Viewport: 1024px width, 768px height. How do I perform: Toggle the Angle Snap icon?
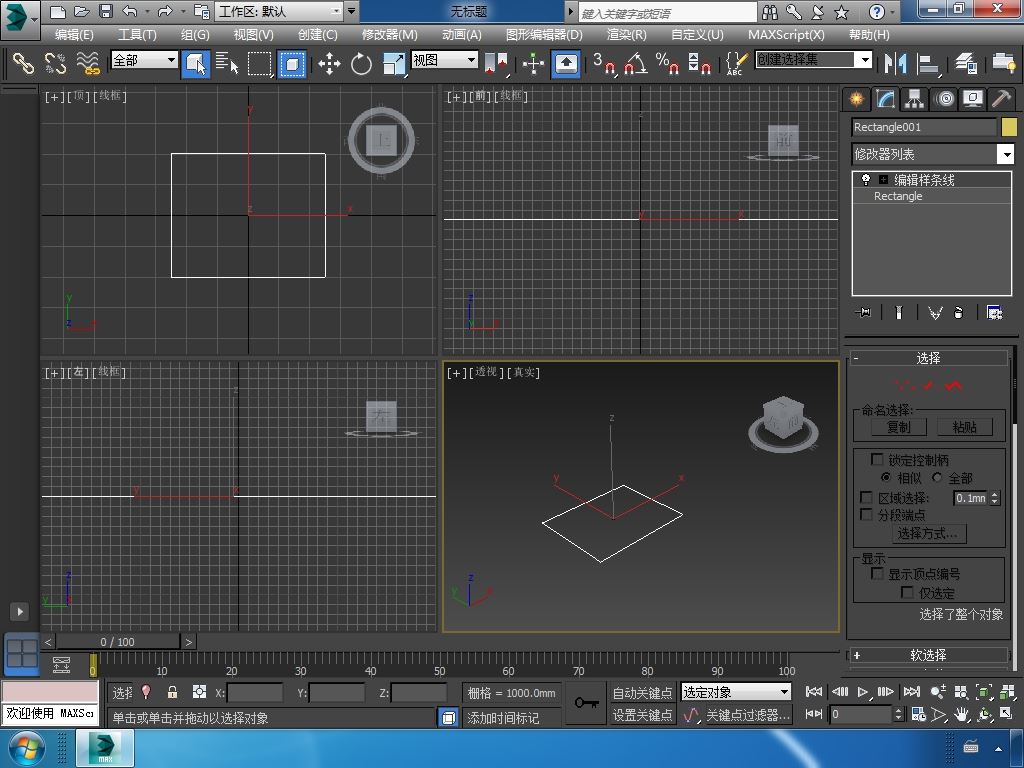(x=634, y=64)
